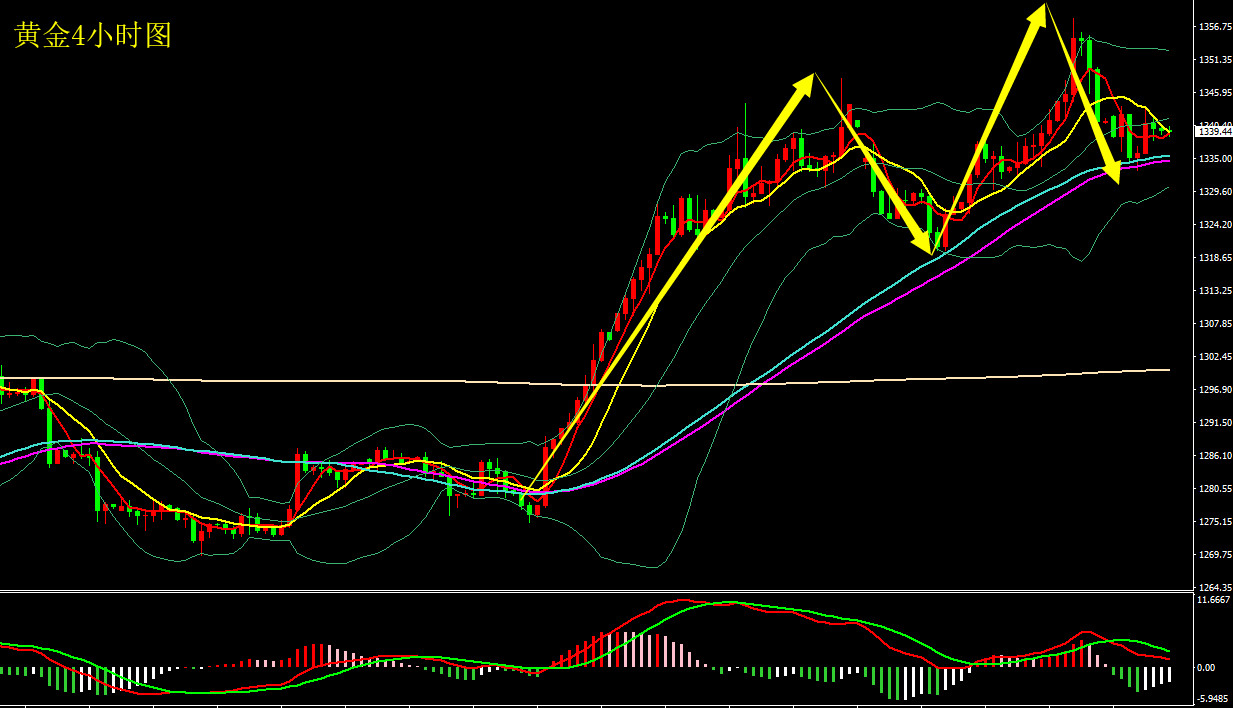Select axis label 1324.20
The width and height of the screenshot is (1233, 708).
coord(1215,225)
